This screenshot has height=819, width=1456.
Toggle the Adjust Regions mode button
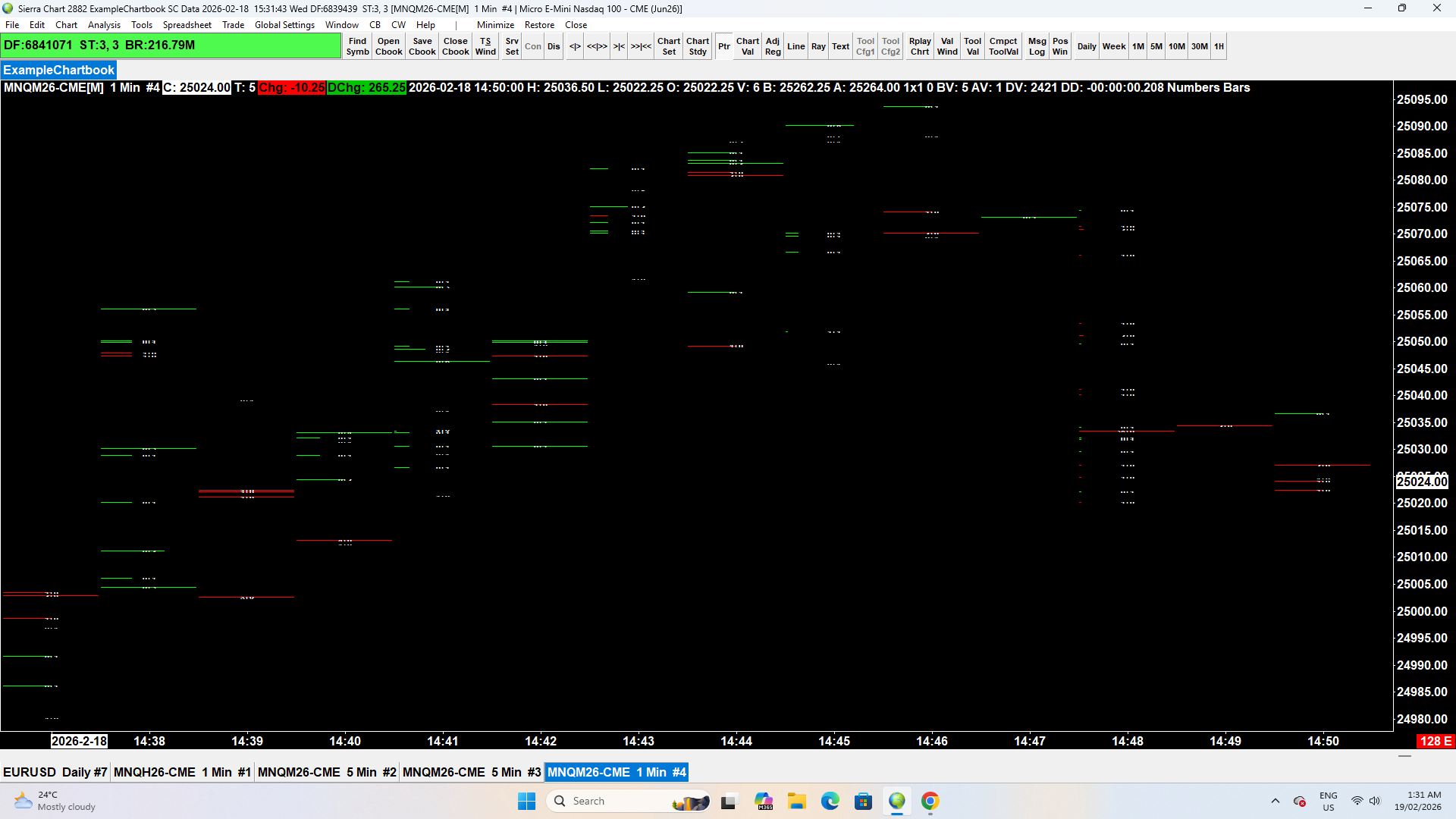pos(772,46)
